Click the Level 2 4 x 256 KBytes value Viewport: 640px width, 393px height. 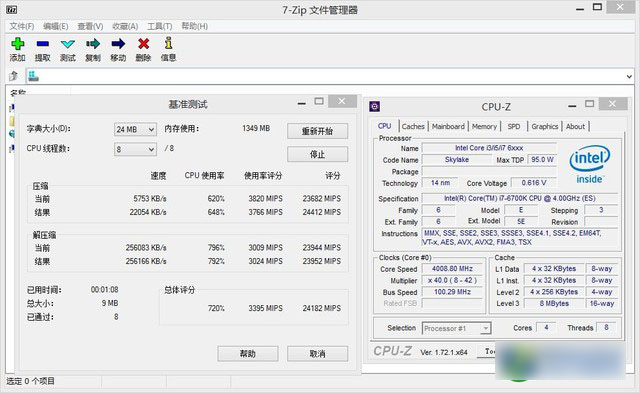[554, 292]
